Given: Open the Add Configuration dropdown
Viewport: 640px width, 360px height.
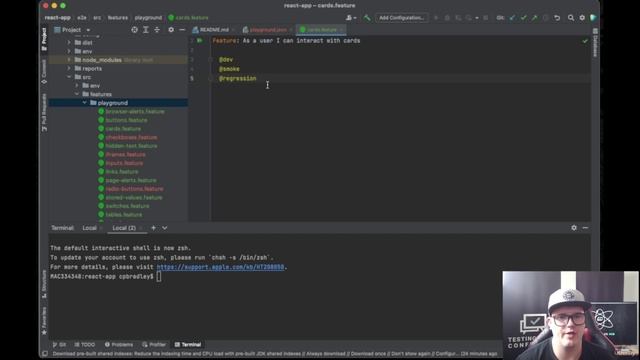Looking at the screenshot, I should click(401, 18).
